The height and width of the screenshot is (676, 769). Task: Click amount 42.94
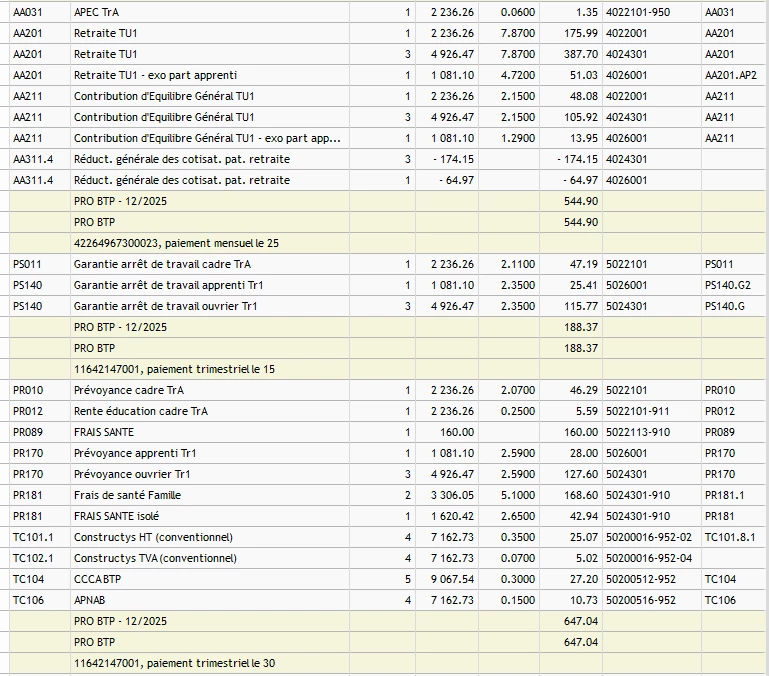(x=584, y=517)
